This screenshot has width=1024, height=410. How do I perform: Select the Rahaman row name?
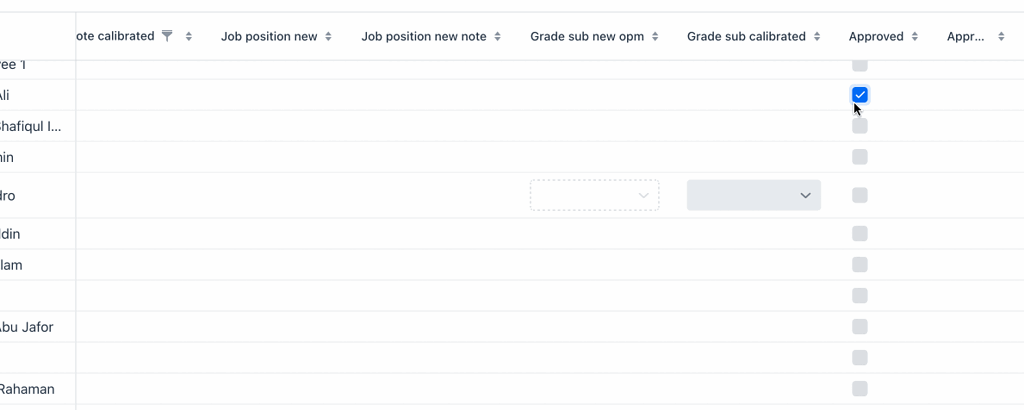(26, 389)
